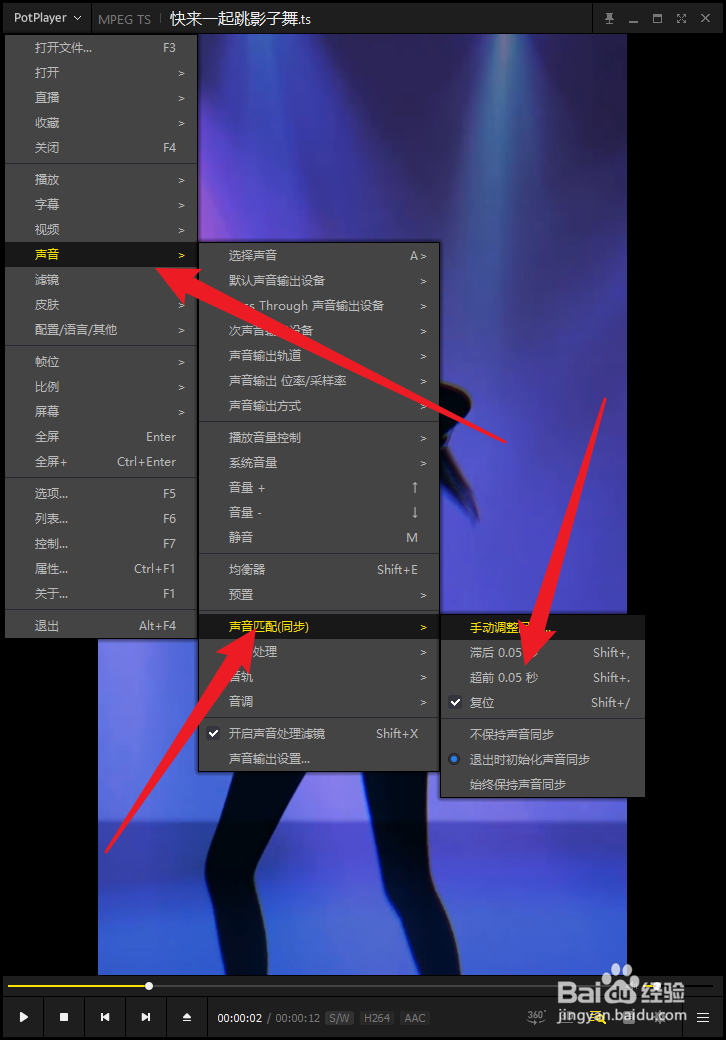Select 全屏+ Ctrl+Enter entry
726x1040 pixels.
point(101,462)
